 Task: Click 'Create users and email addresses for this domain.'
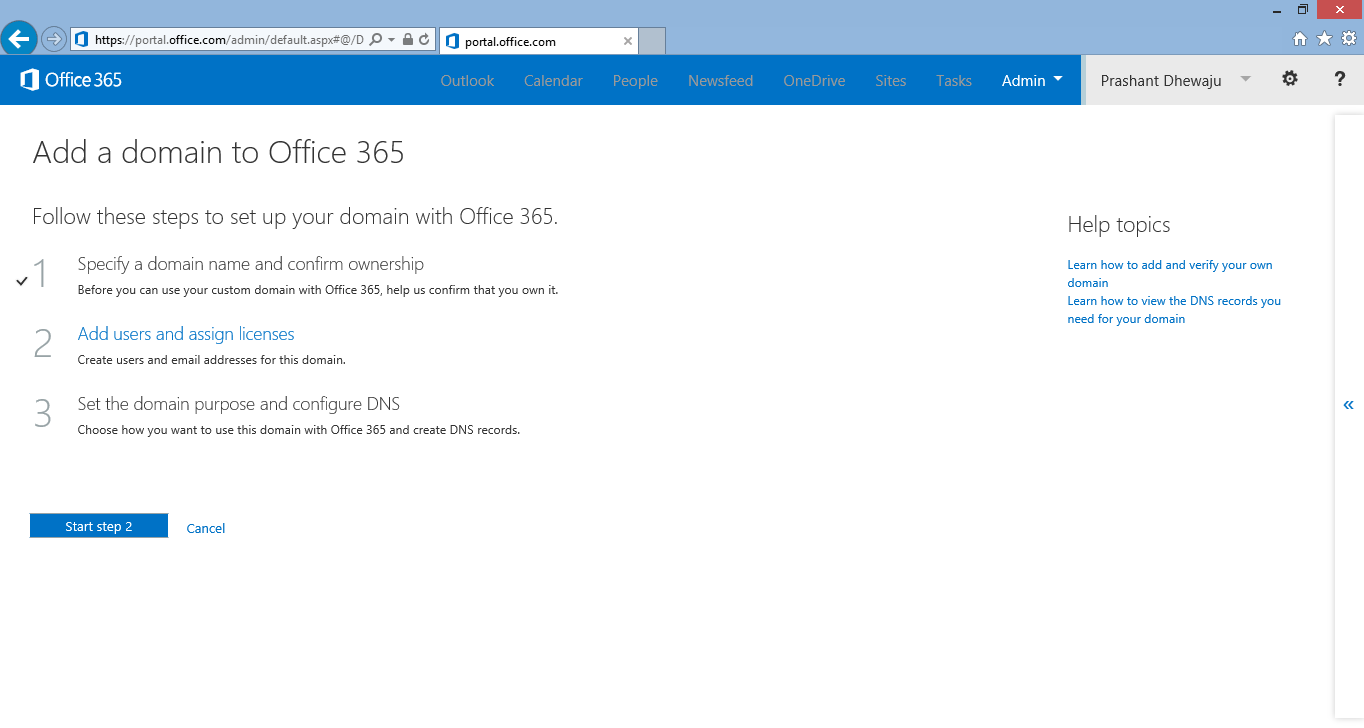[x=212, y=360]
